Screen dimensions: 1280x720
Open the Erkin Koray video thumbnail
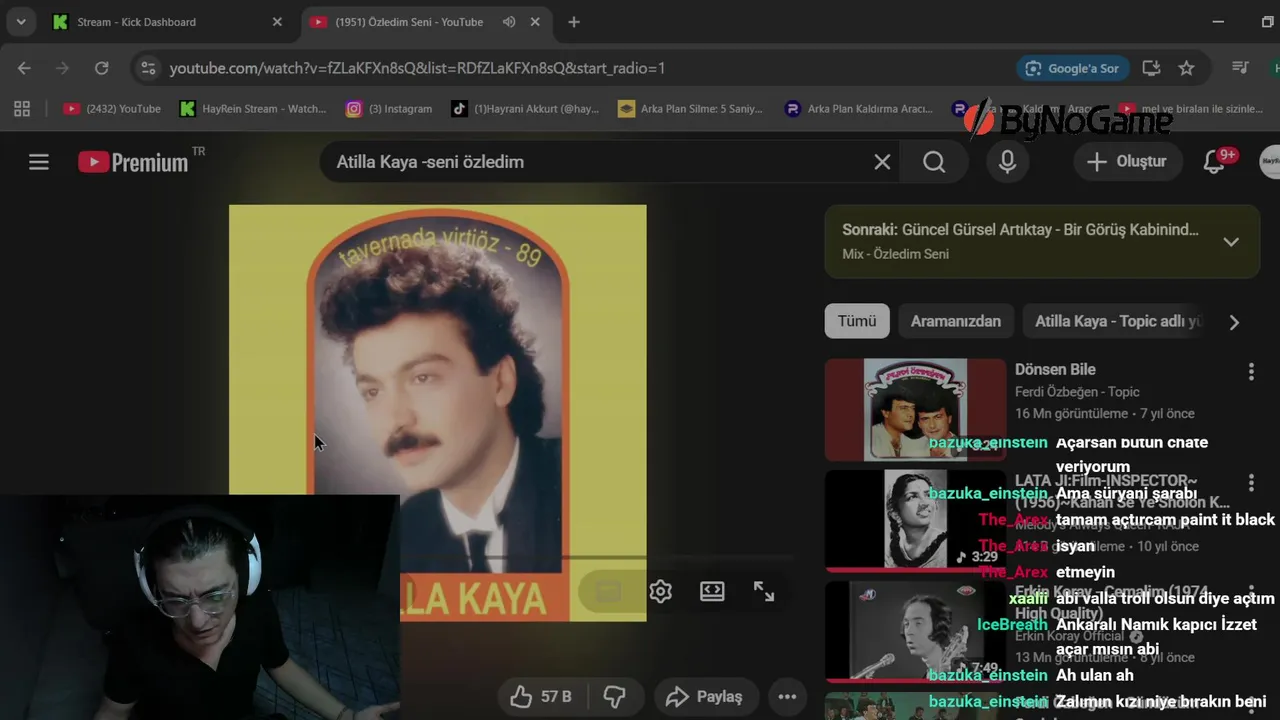coord(915,631)
